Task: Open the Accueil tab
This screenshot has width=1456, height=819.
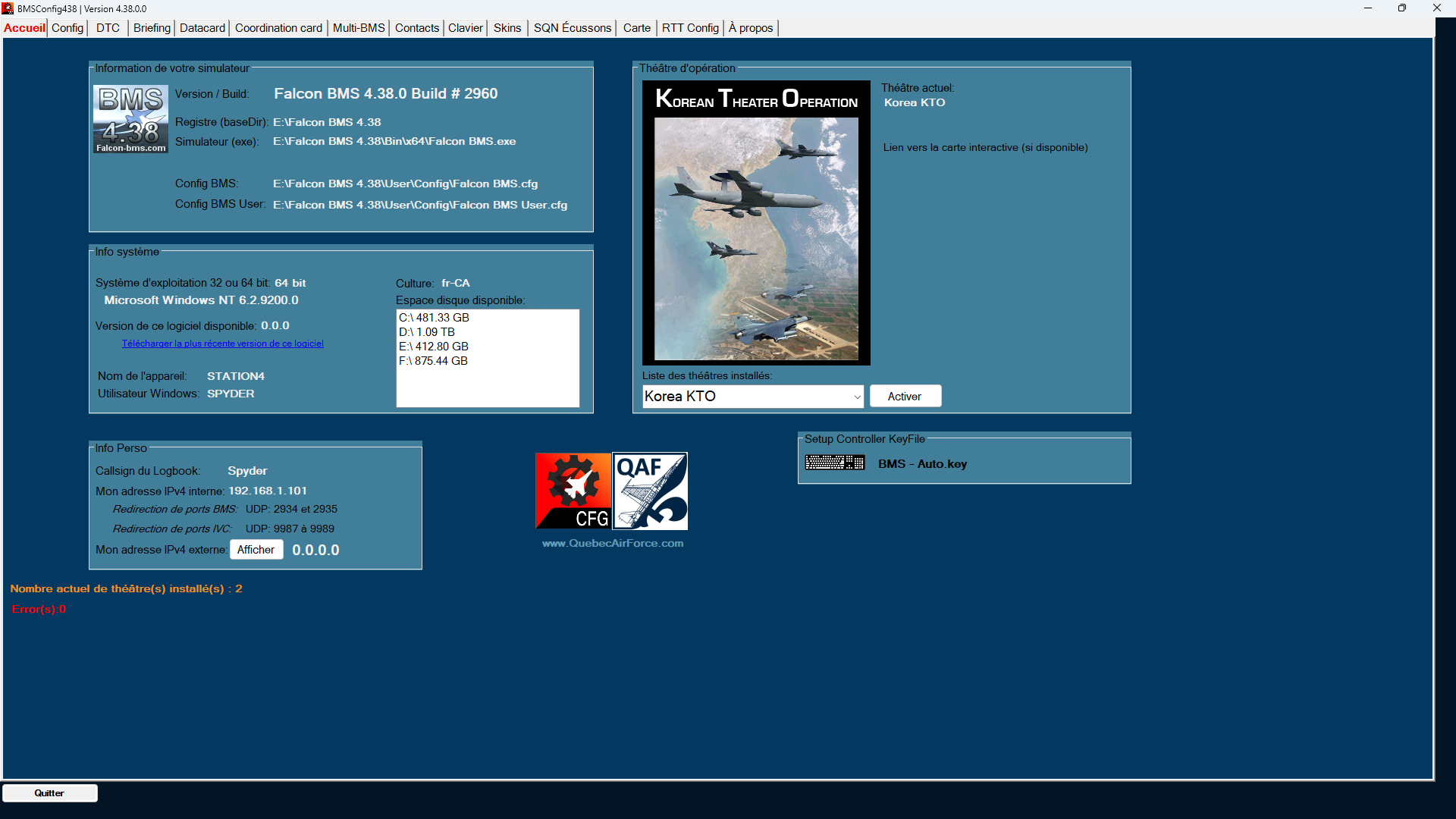Action: (x=24, y=28)
